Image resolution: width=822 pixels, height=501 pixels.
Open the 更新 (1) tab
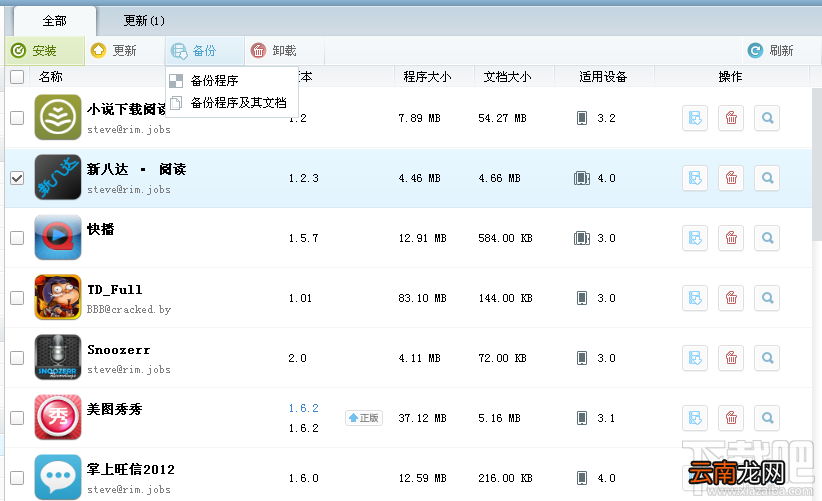(x=144, y=21)
